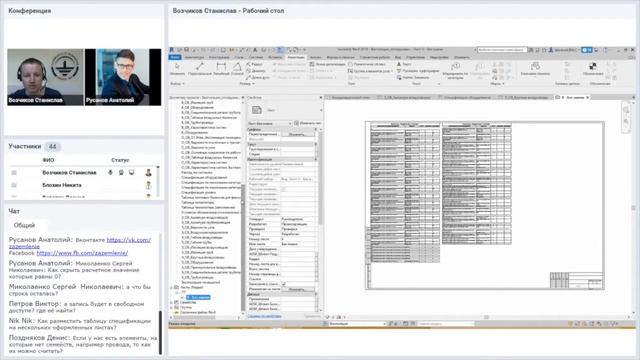Pick the Diameter (Диаметр) dimension tool
This screenshot has height=360, width=640.
[x=256, y=71]
